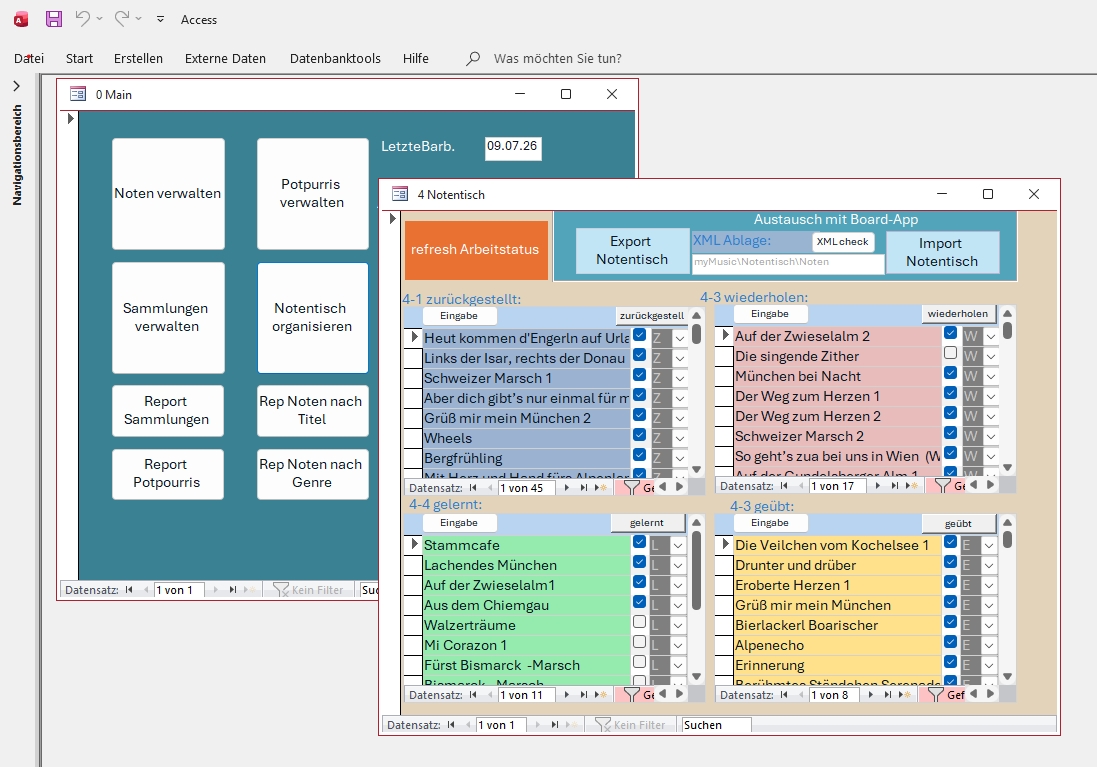Image resolution: width=1097 pixels, height=767 pixels.
Task: Open the status dropdown for 'Wheels'
Action: (680, 439)
